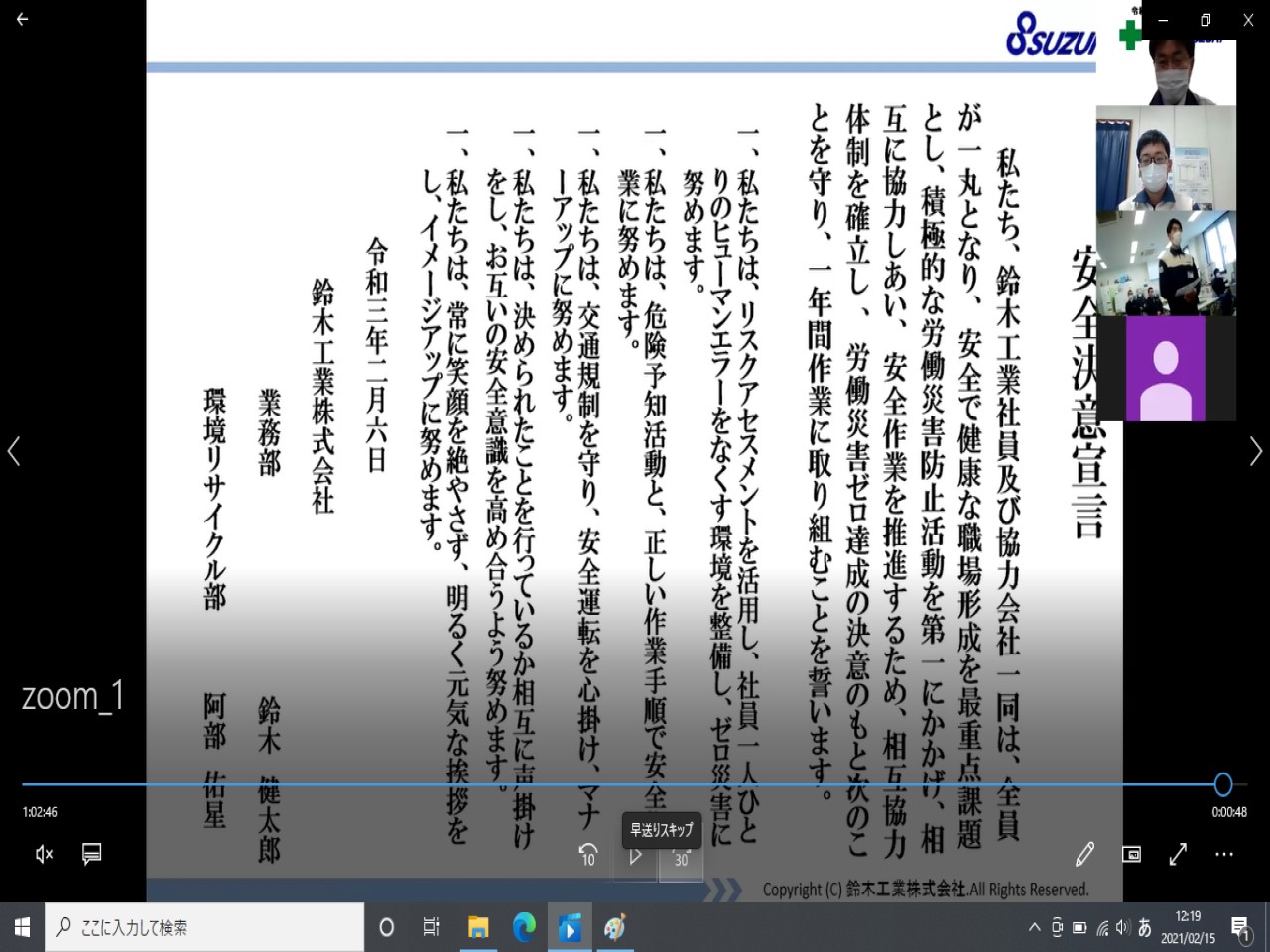The height and width of the screenshot is (952, 1270).
Task: Click the Movies & TV taskbar icon
Action: click(x=570, y=927)
